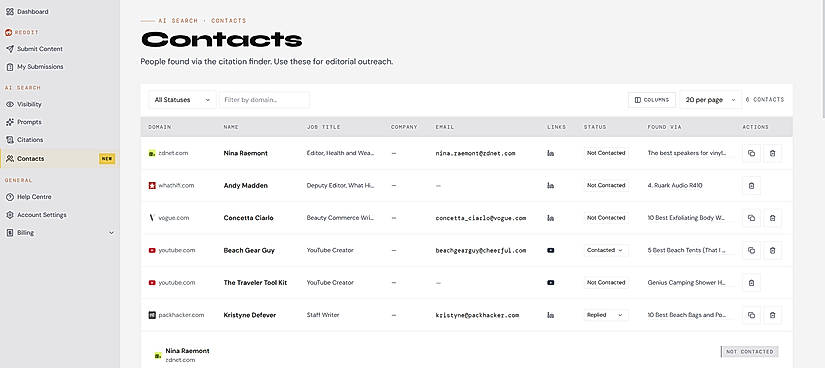Click email kristyne@packhacker.com
This screenshot has height=368, width=825.
[x=477, y=315]
